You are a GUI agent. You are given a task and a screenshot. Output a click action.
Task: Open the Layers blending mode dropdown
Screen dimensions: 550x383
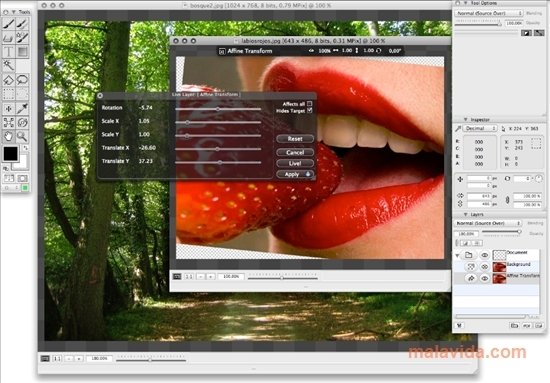[x=488, y=223]
